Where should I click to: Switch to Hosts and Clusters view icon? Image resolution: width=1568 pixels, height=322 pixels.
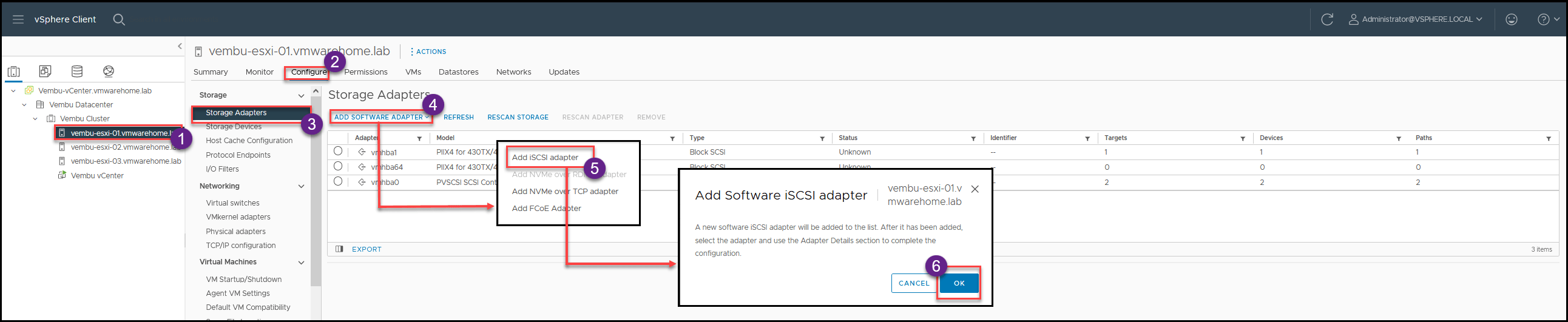13,72
